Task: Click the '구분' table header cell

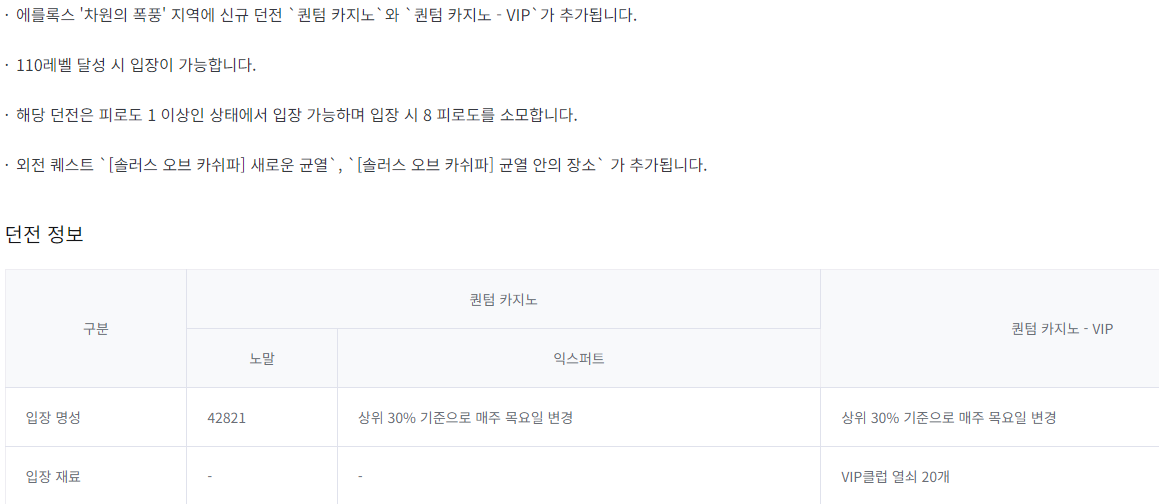Action: [96, 328]
